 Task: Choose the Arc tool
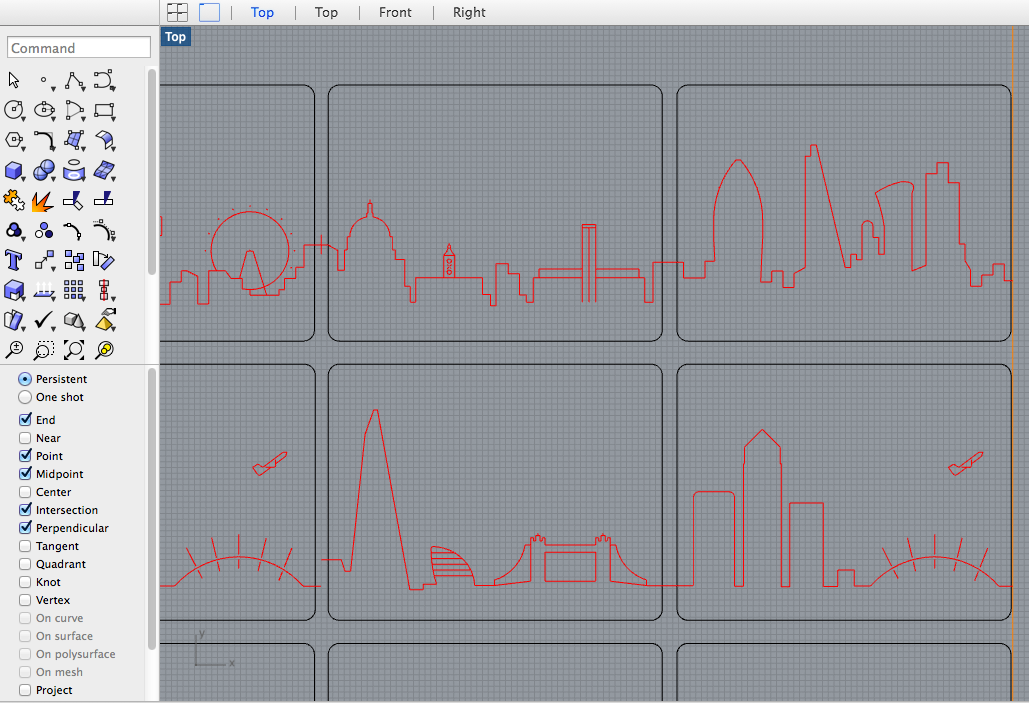pos(74,110)
